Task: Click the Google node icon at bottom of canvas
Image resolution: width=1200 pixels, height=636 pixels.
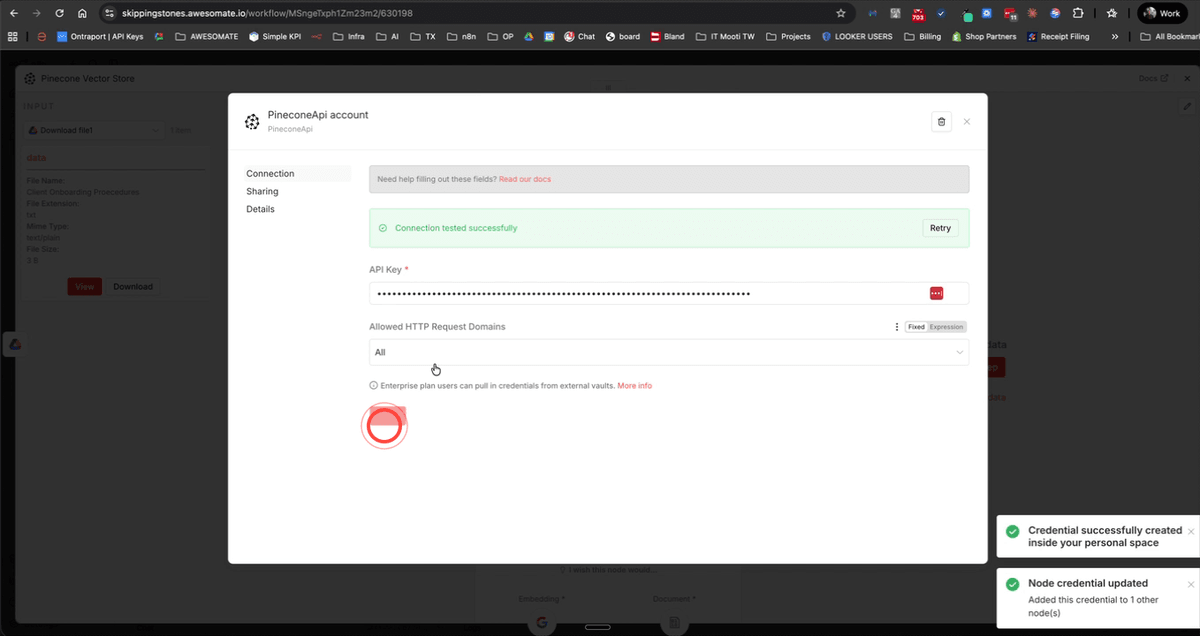Action: [x=541, y=624]
